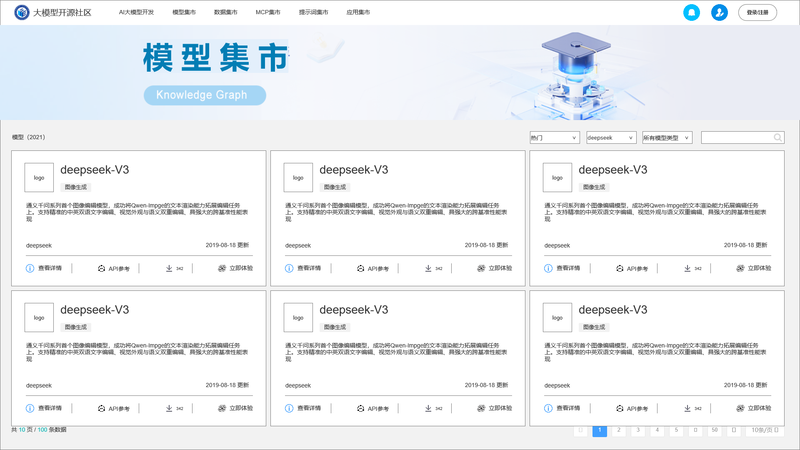Click 查看详情 info icon on bottom-left card
This screenshot has width=800, height=450.
pos(30,408)
